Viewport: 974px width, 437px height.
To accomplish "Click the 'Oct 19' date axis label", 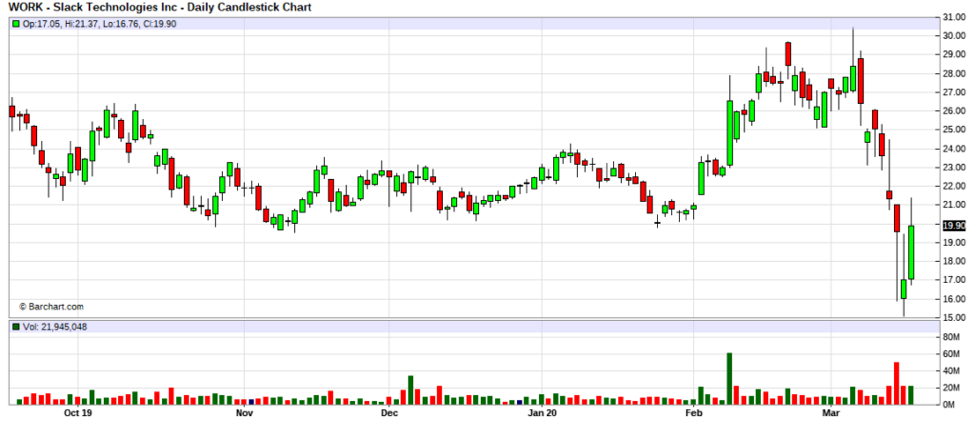I will (x=78, y=413).
